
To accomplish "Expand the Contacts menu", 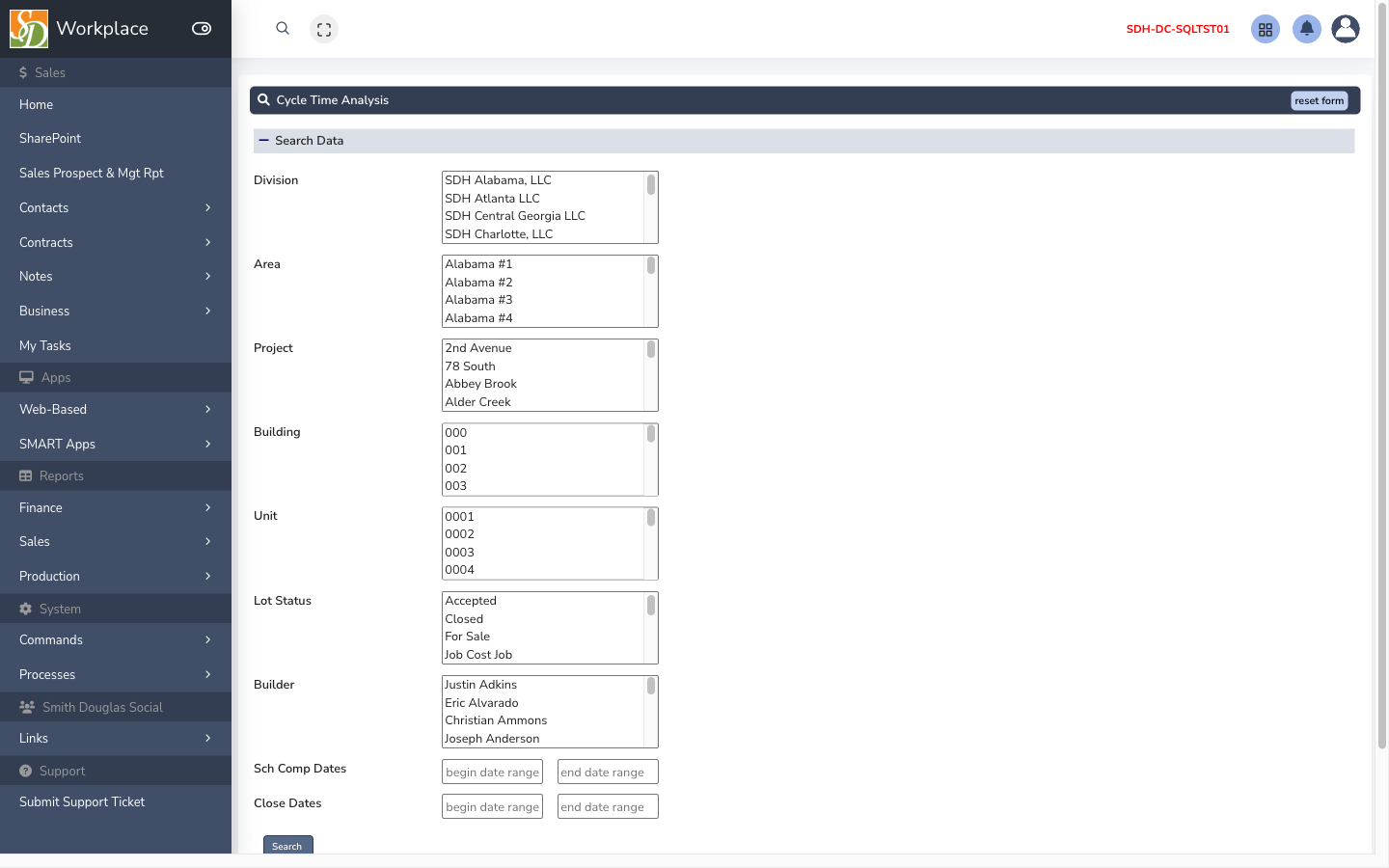I will click(x=116, y=207).
